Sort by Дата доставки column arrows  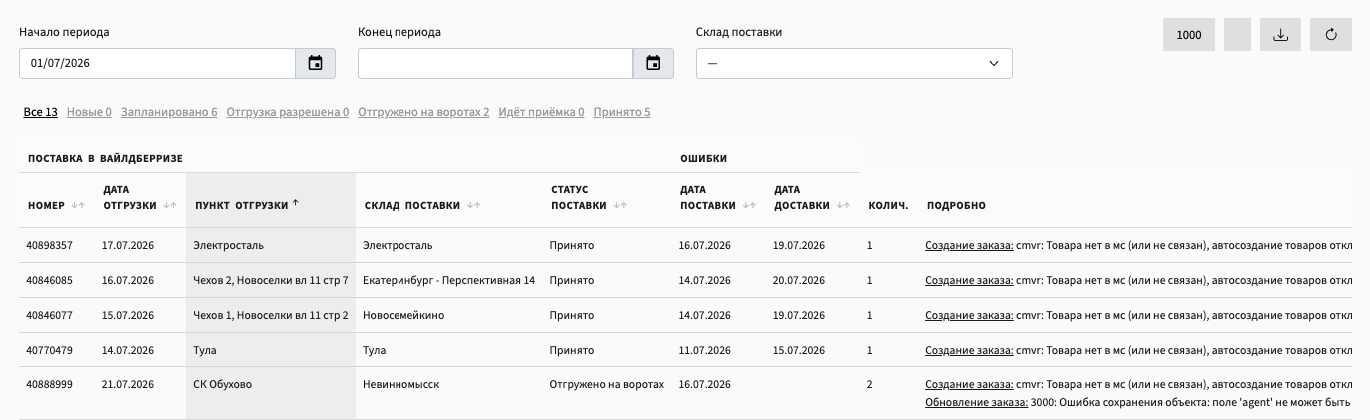[x=843, y=206]
